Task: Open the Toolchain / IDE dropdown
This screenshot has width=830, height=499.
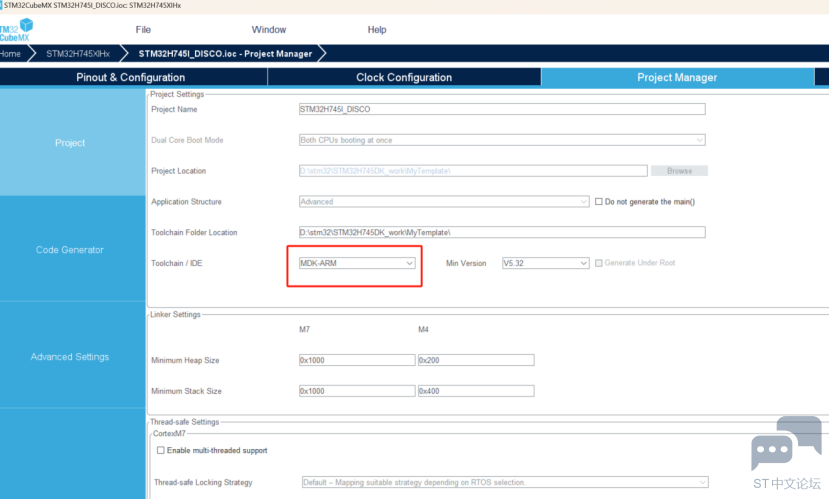Action: (x=357, y=263)
